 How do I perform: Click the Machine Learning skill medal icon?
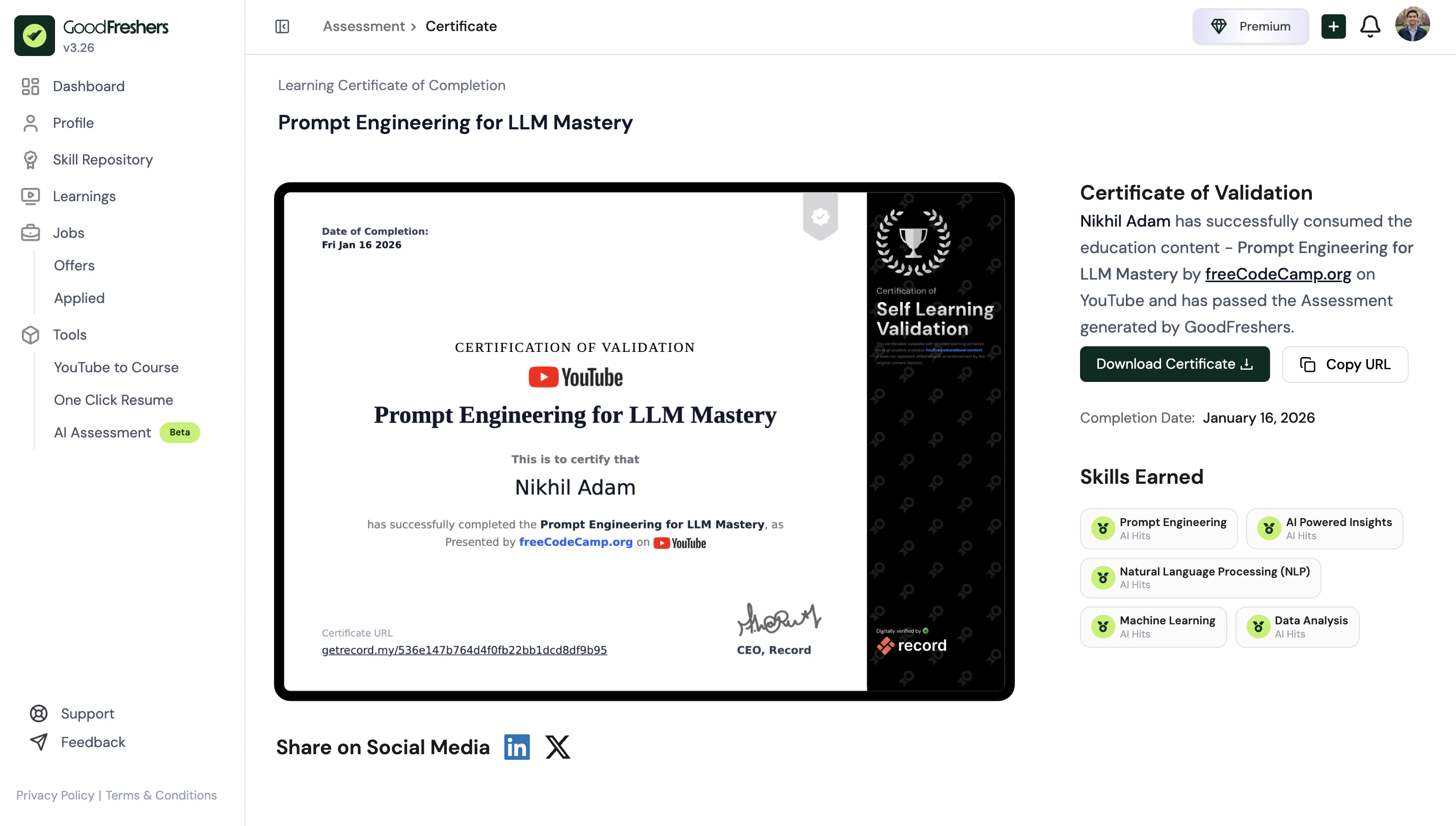click(x=1103, y=627)
